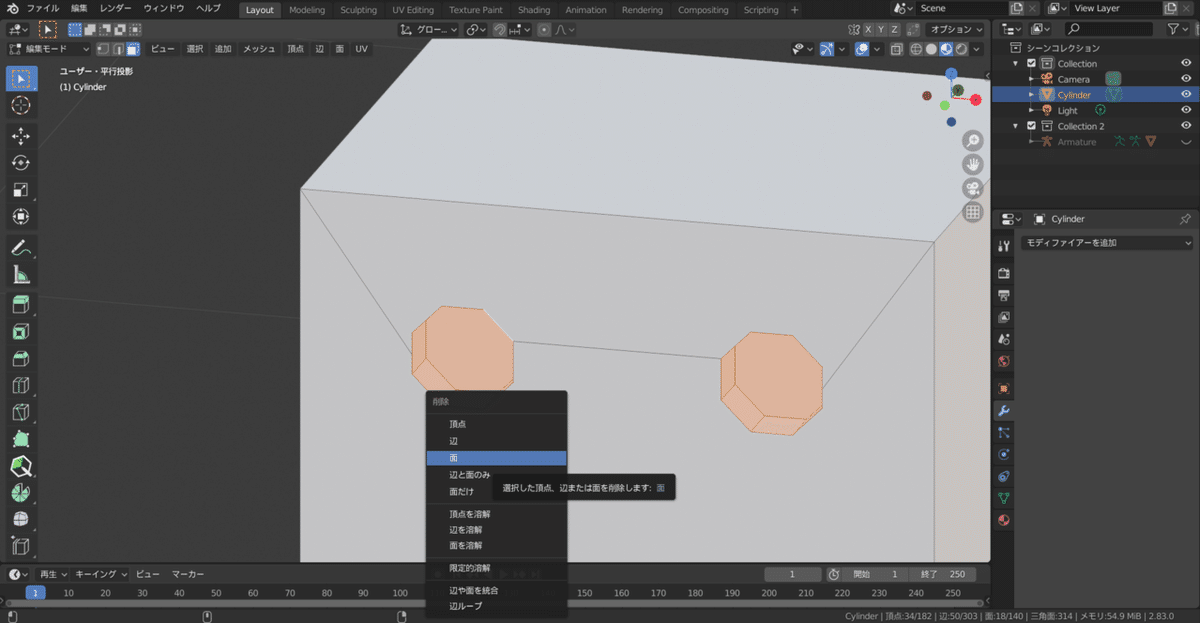Click the UV header menu
Screen dimensions: 1200x623
pyautogui.click(x=361, y=49)
